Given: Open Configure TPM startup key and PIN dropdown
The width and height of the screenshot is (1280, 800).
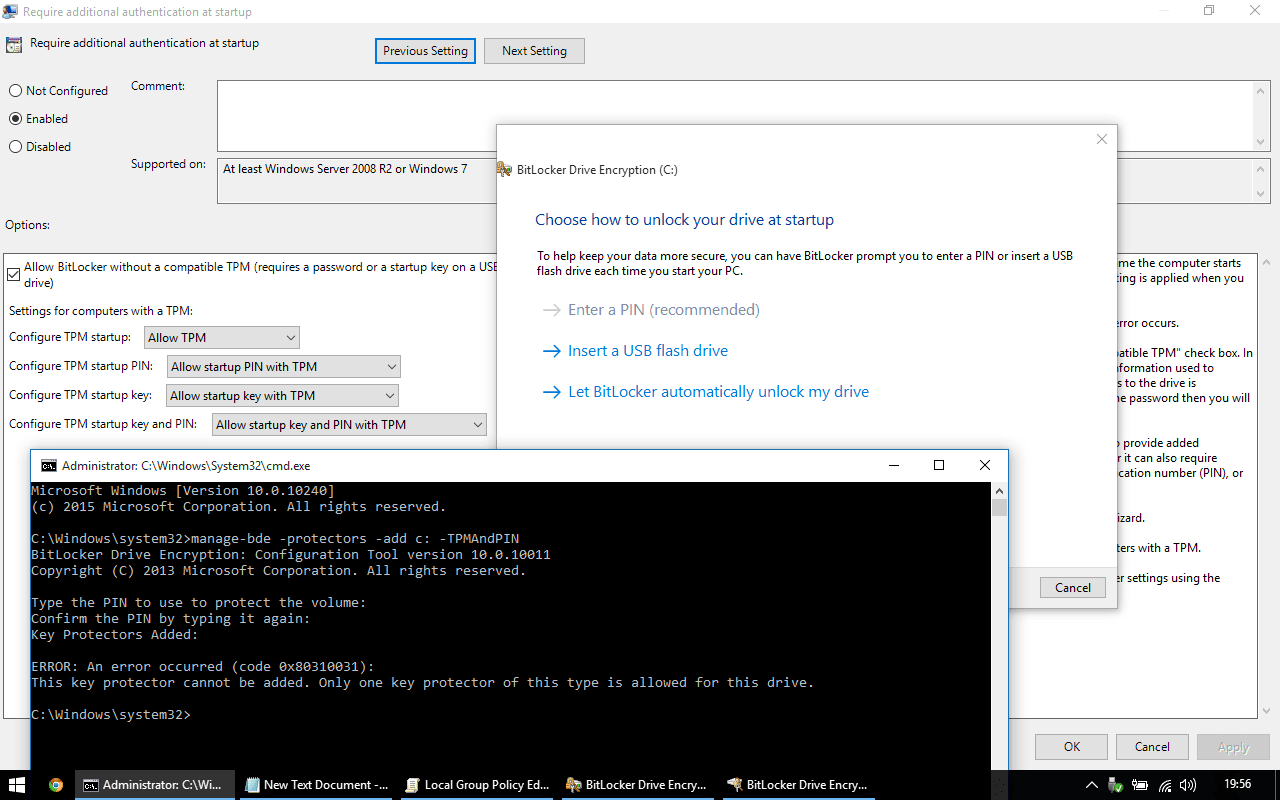Looking at the screenshot, I should click(350, 425).
